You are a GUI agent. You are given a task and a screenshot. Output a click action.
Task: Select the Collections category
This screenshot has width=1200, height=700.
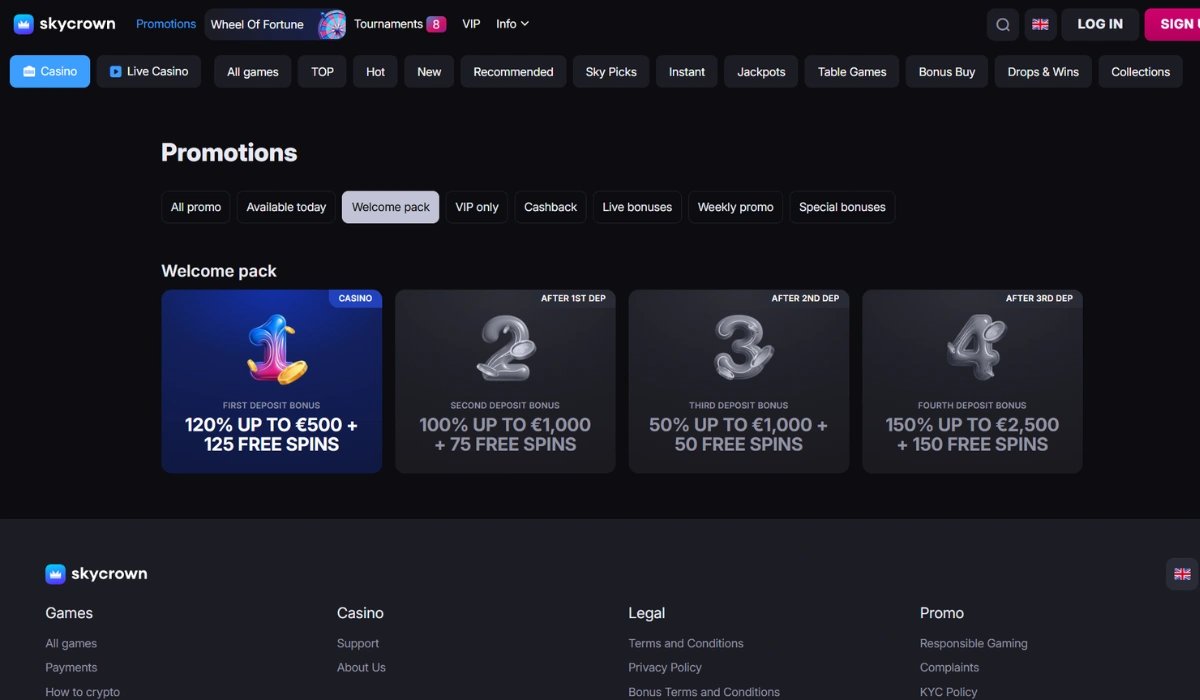pyautogui.click(x=1140, y=72)
